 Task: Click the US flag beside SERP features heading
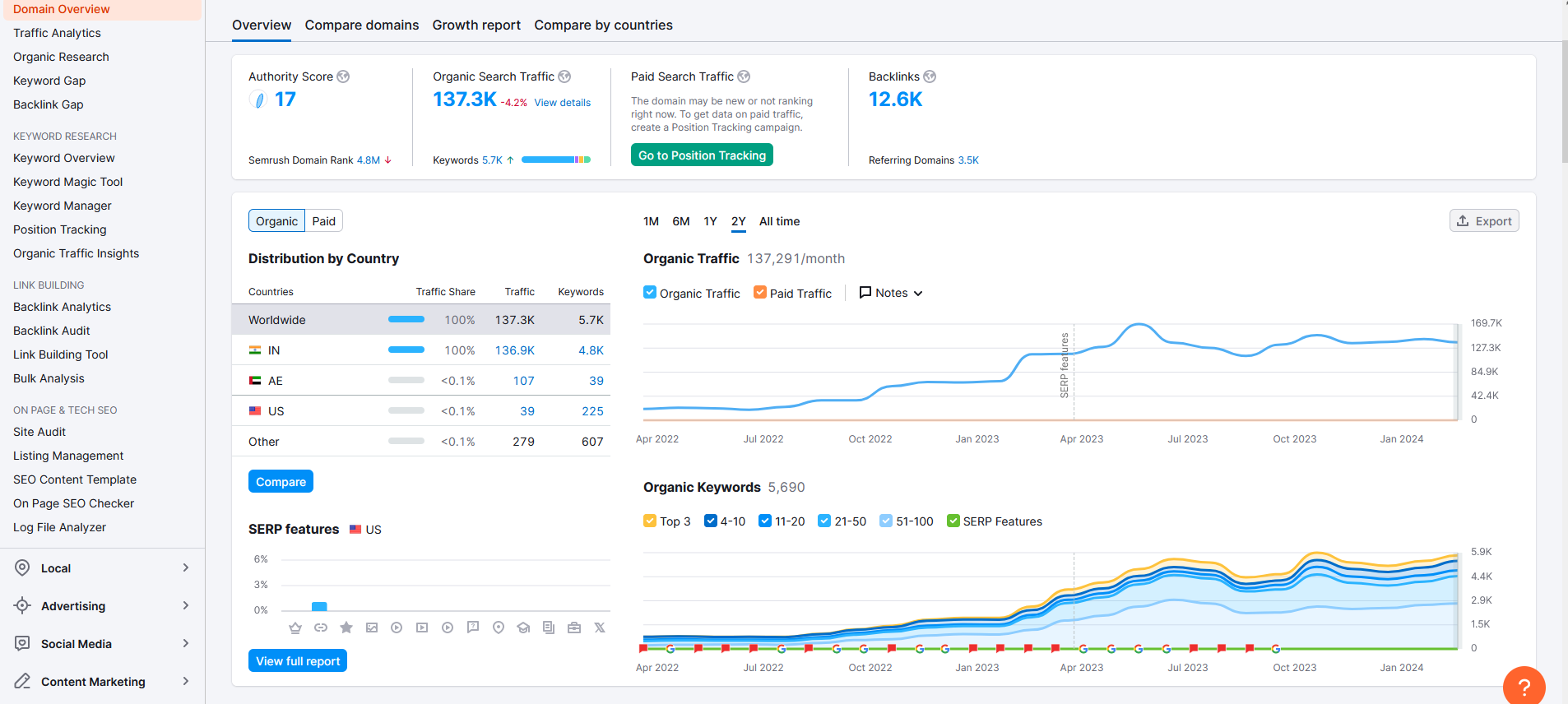click(x=355, y=530)
